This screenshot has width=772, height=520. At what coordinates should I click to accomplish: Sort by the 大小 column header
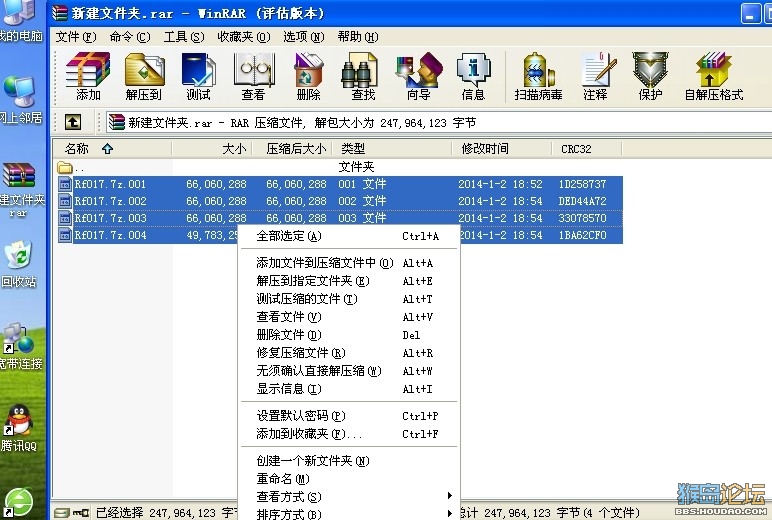(x=212, y=148)
